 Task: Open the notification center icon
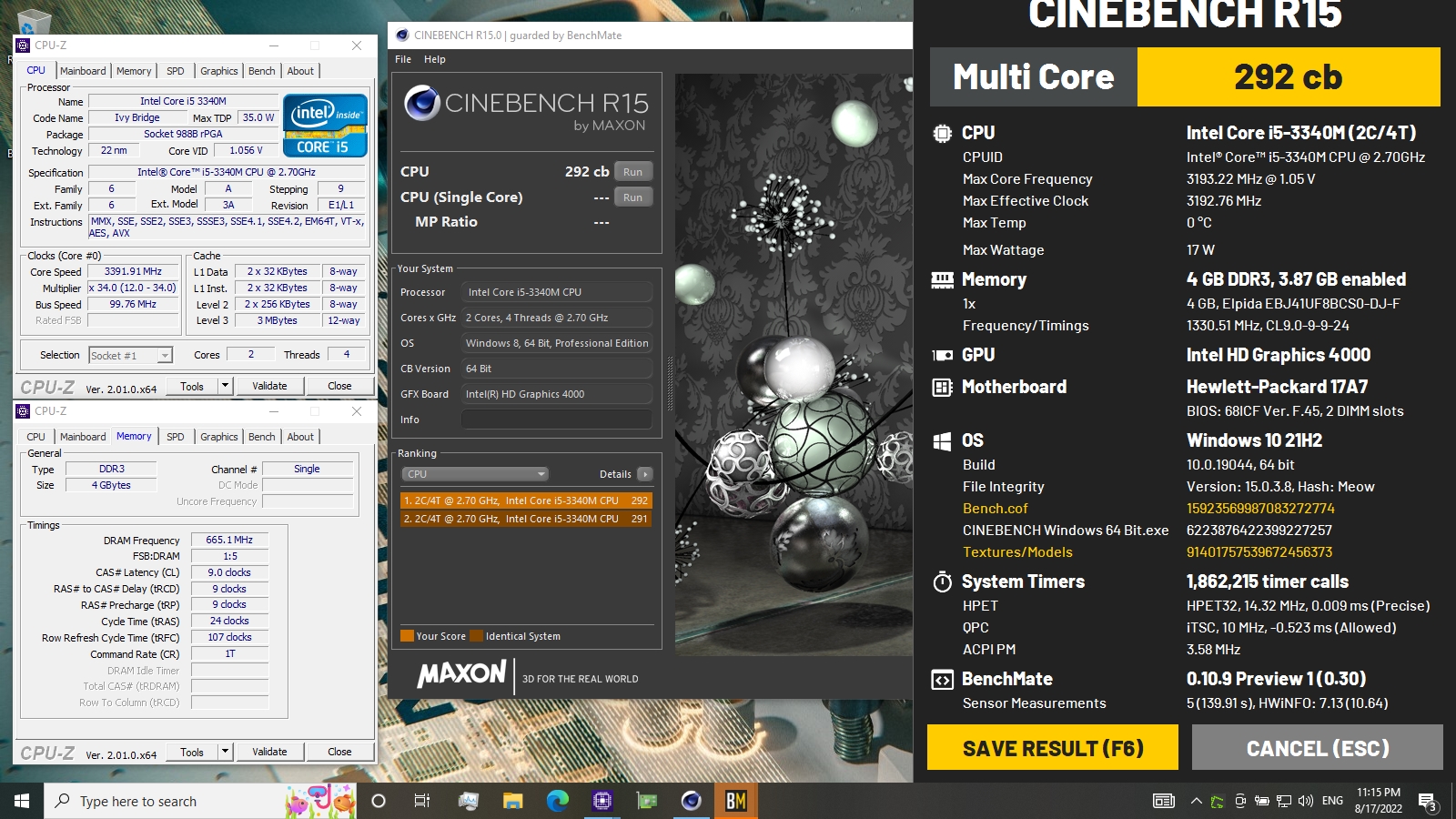[x=1427, y=801]
